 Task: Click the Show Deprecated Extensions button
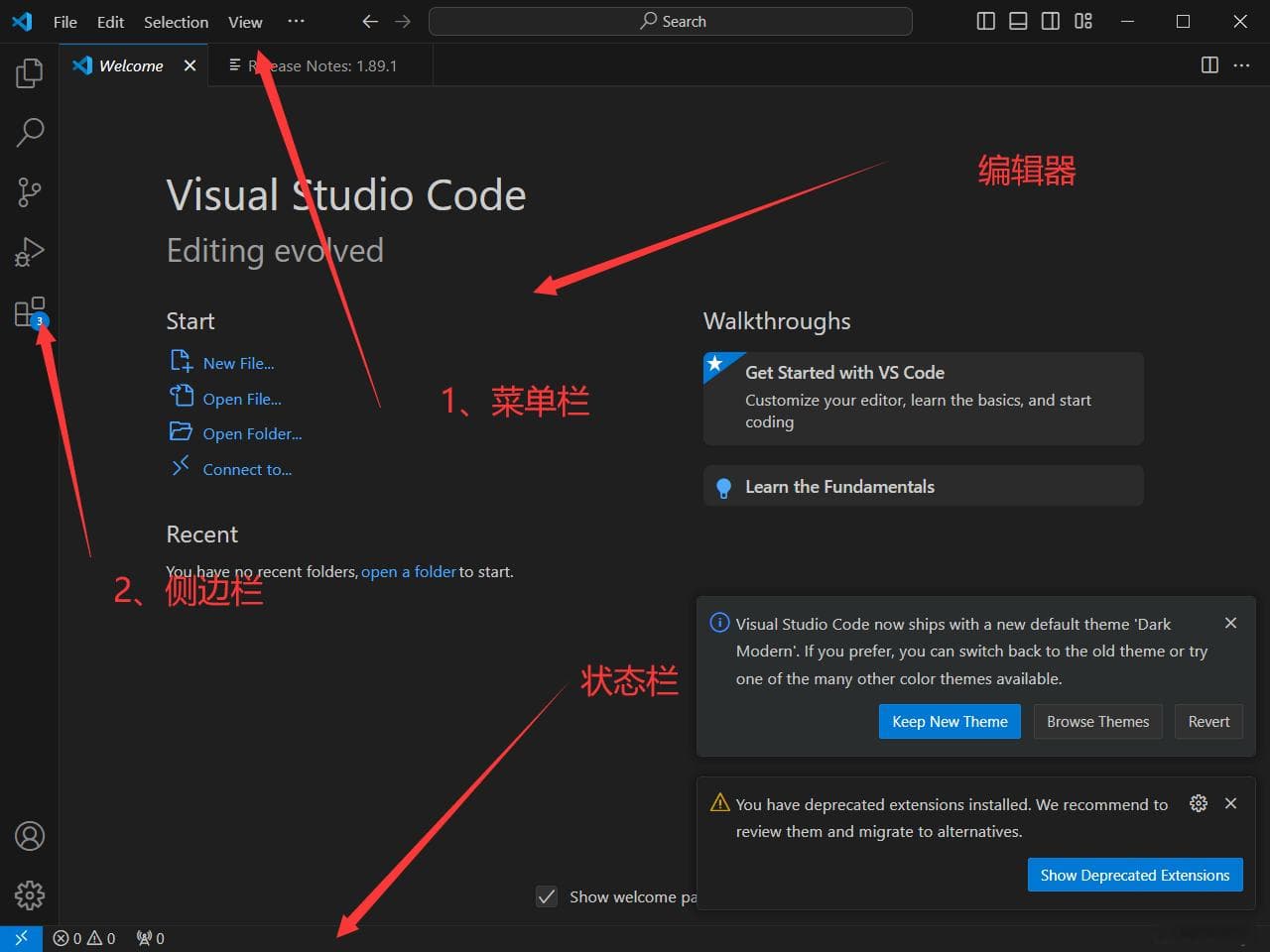tap(1135, 875)
